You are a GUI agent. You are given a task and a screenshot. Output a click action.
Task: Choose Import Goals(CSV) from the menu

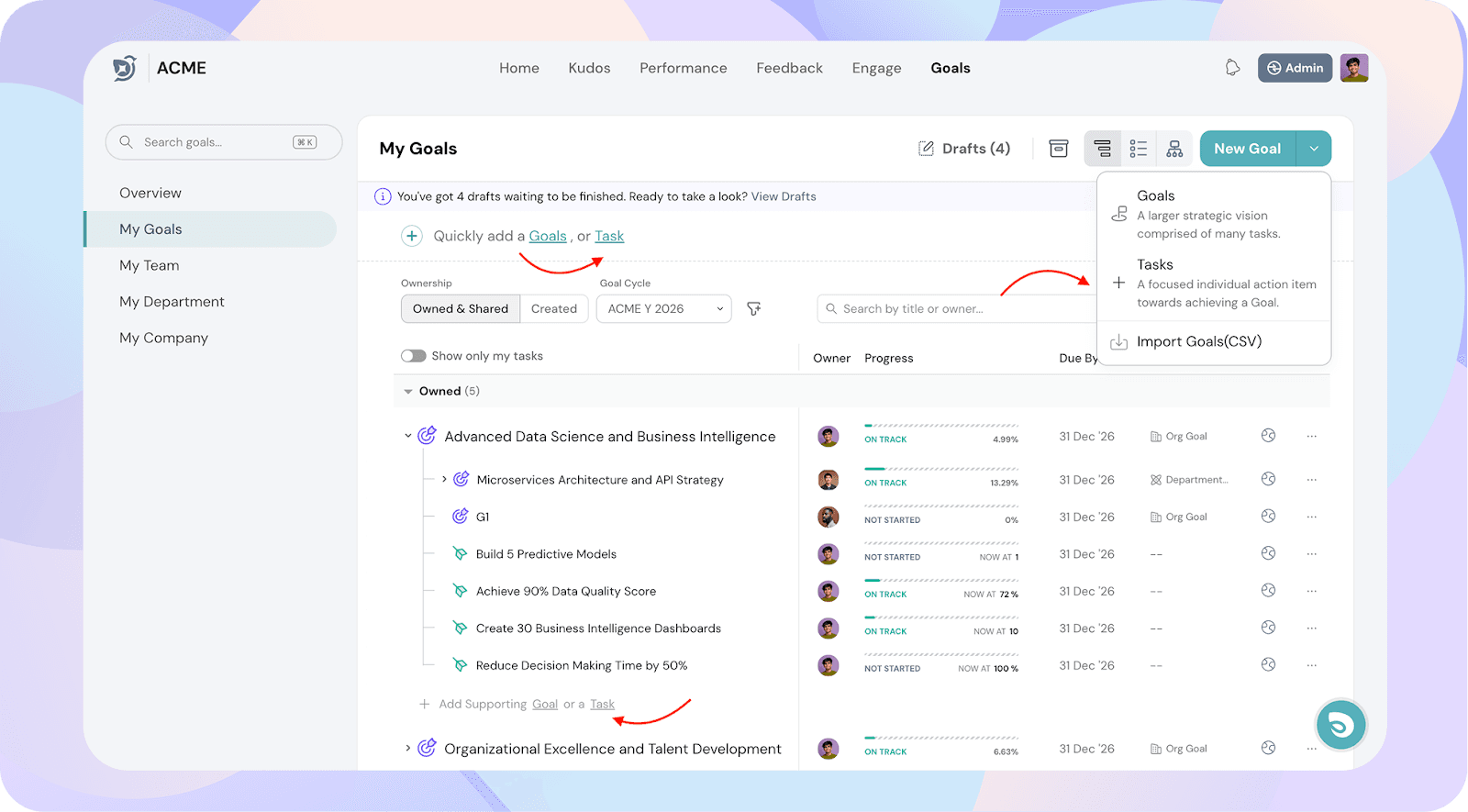pos(1198,341)
